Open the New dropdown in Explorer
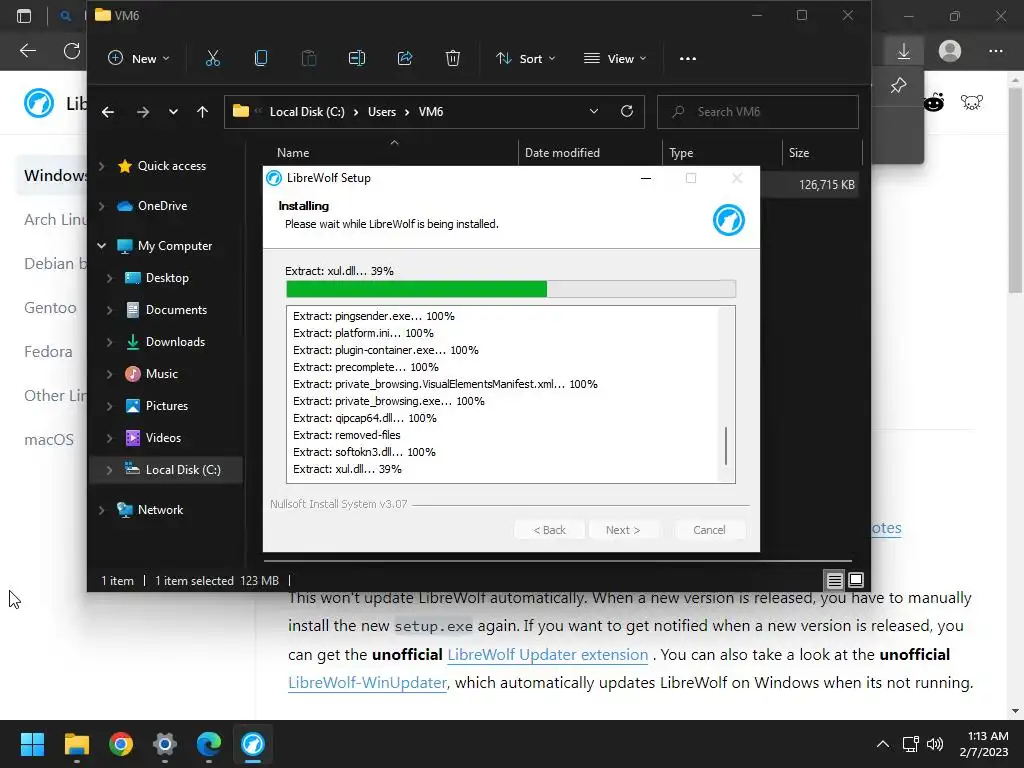The height and width of the screenshot is (768, 1024). tap(138, 59)
